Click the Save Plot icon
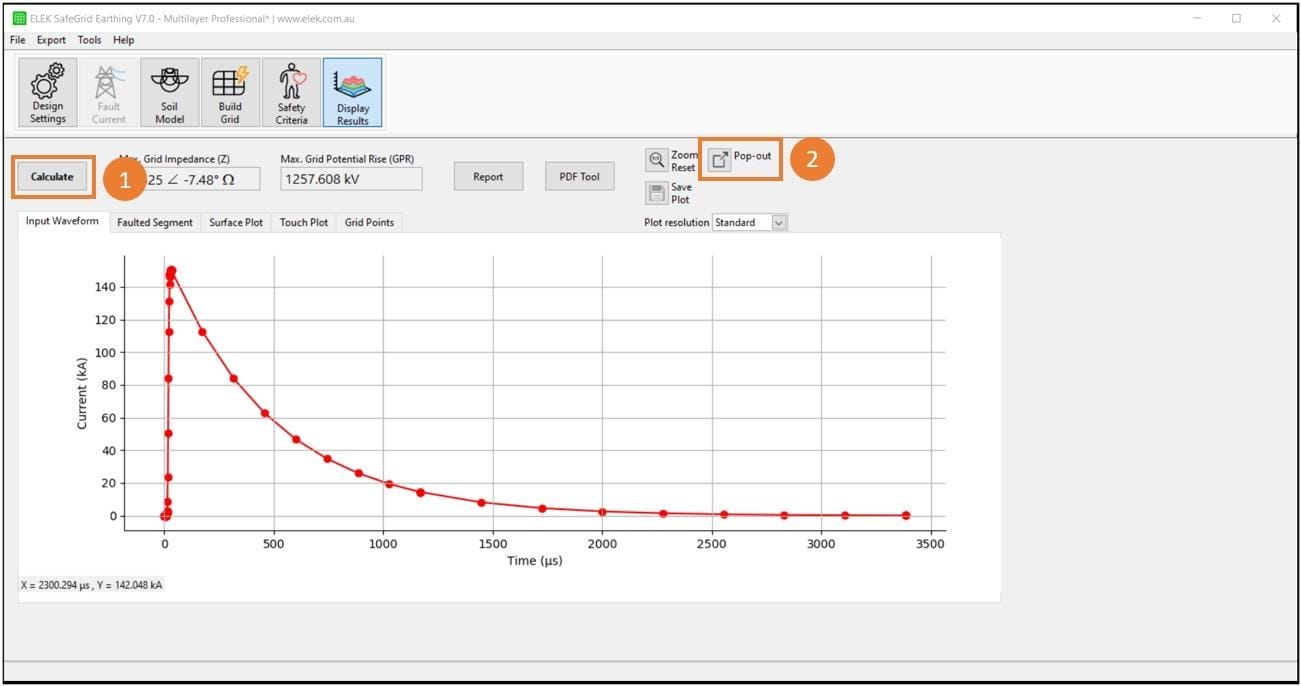 [x=657, y=190]
